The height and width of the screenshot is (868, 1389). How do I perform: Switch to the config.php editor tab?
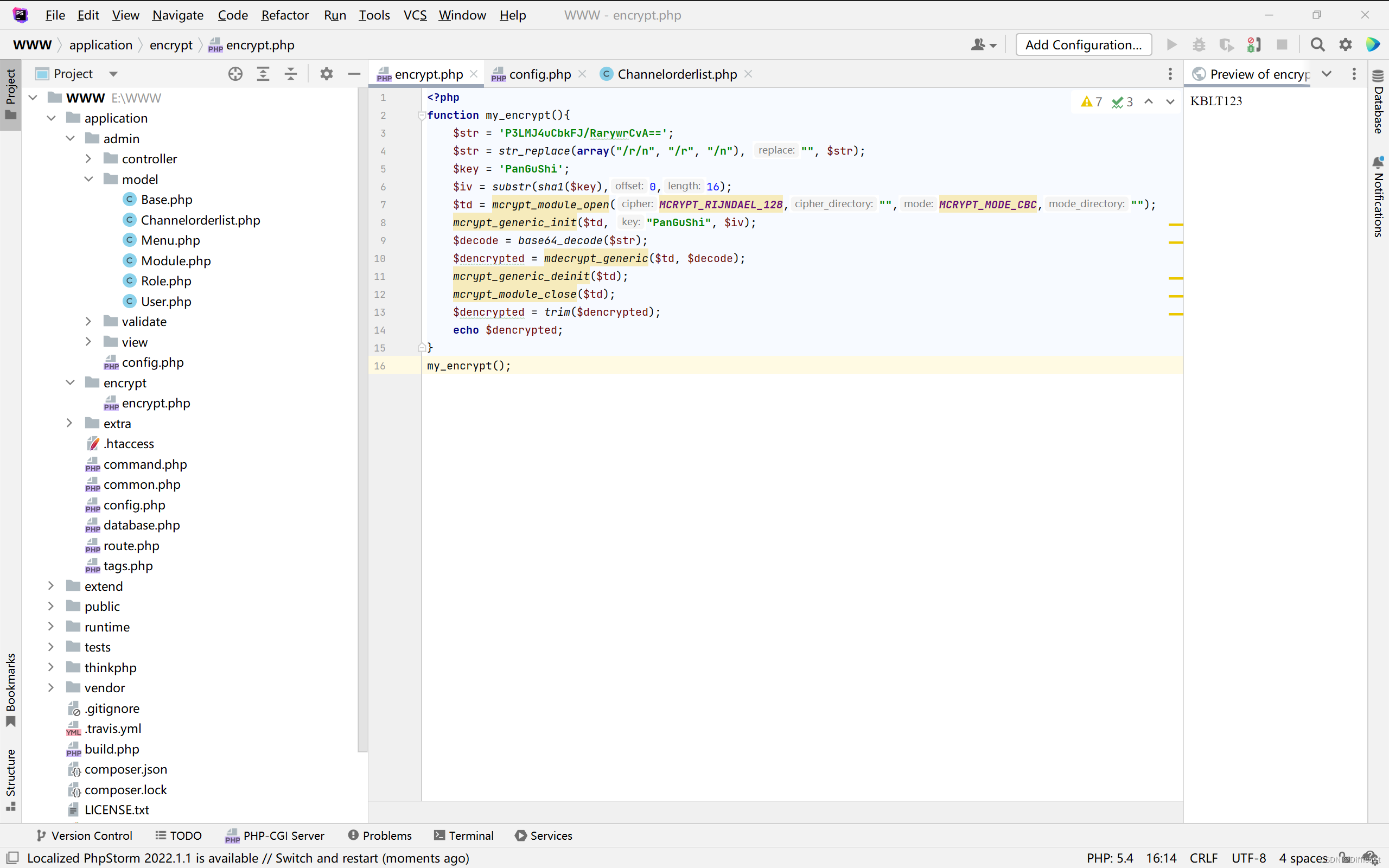[539, 74]
